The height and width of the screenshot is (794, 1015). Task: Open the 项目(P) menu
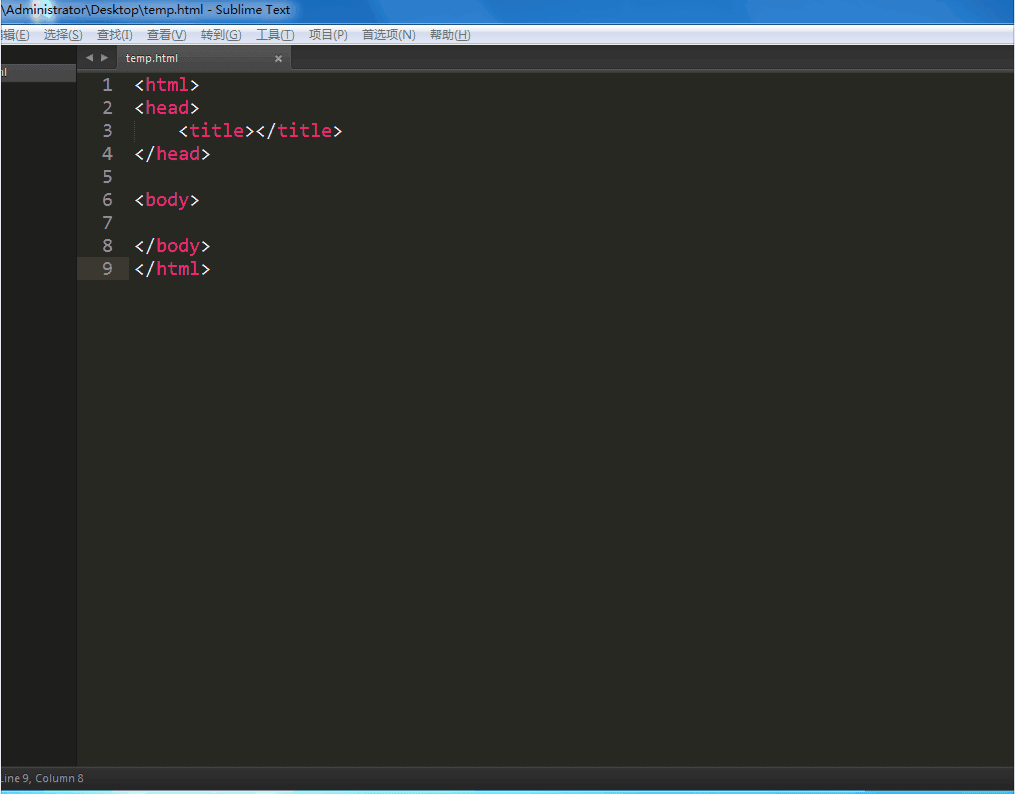tap(328, 35)
